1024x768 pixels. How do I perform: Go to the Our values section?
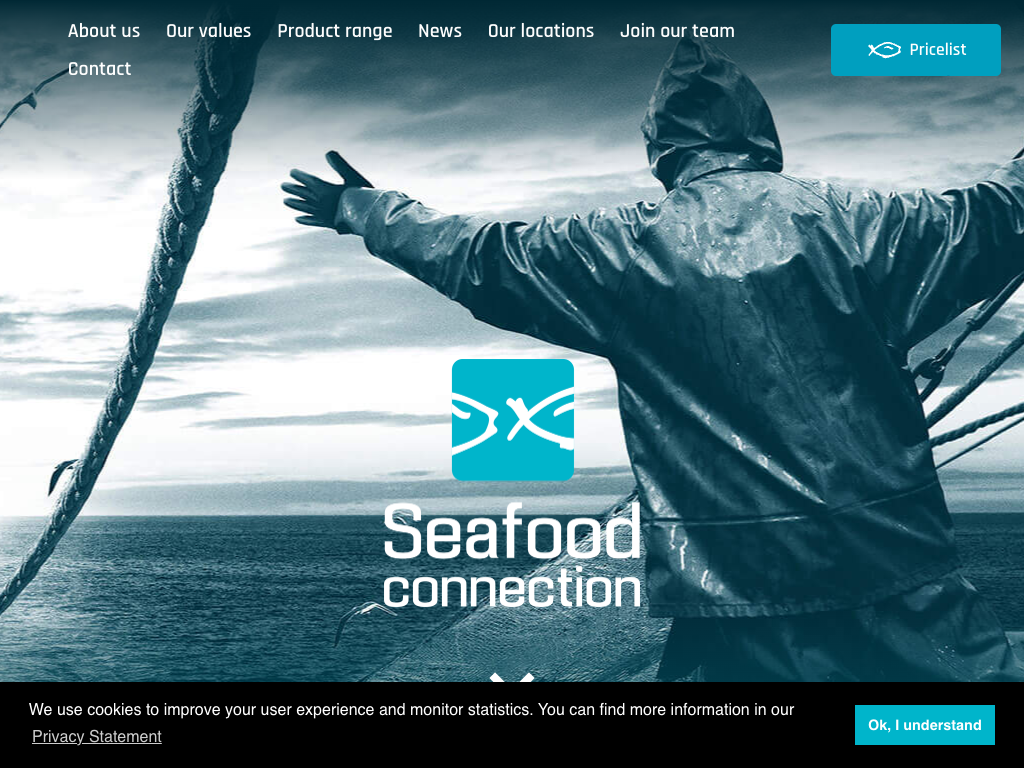[208, 31]
